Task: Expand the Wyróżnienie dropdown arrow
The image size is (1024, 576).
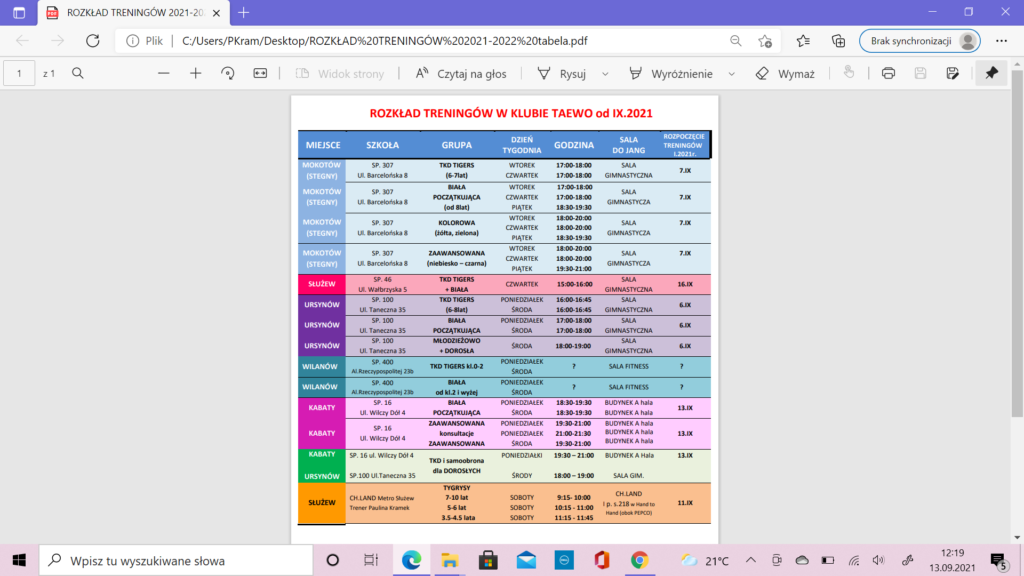Action: pos(731,73)
